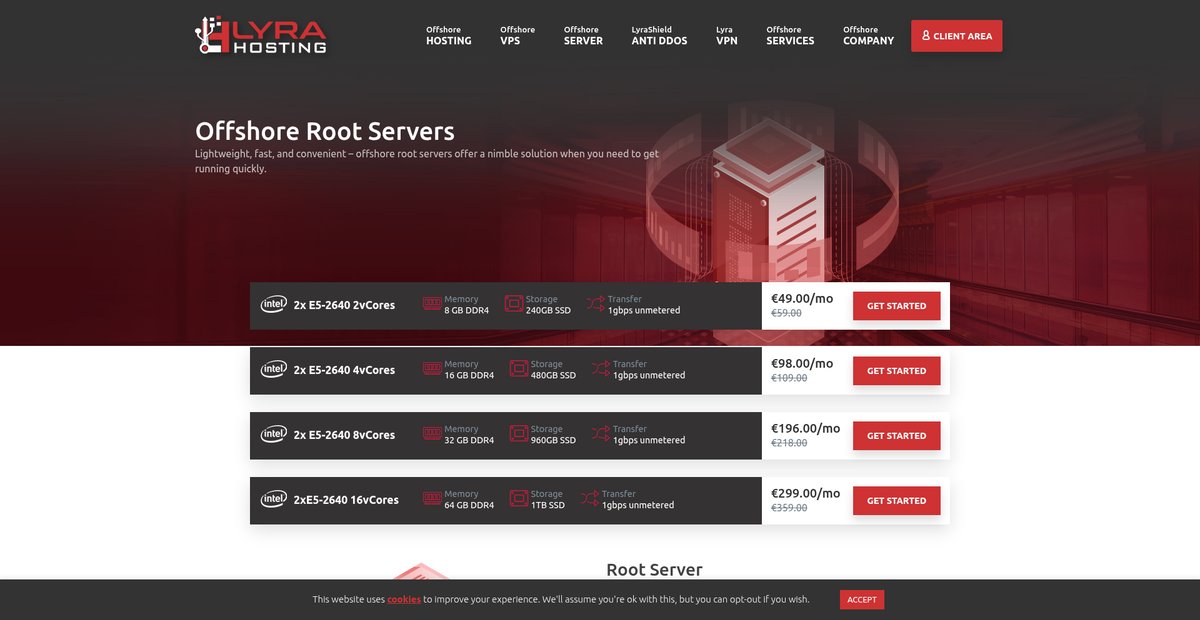Click the Root Server heading

coord(654,570)
